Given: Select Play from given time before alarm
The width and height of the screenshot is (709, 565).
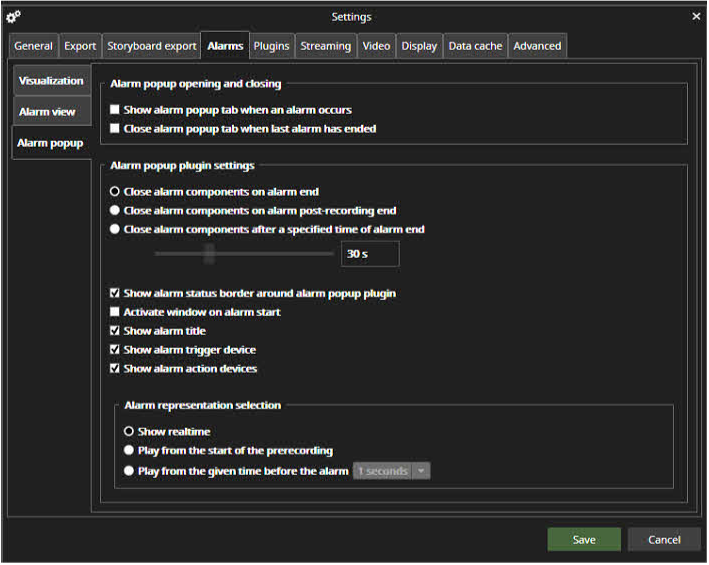Looking at the screenshot, I should 129,471.
